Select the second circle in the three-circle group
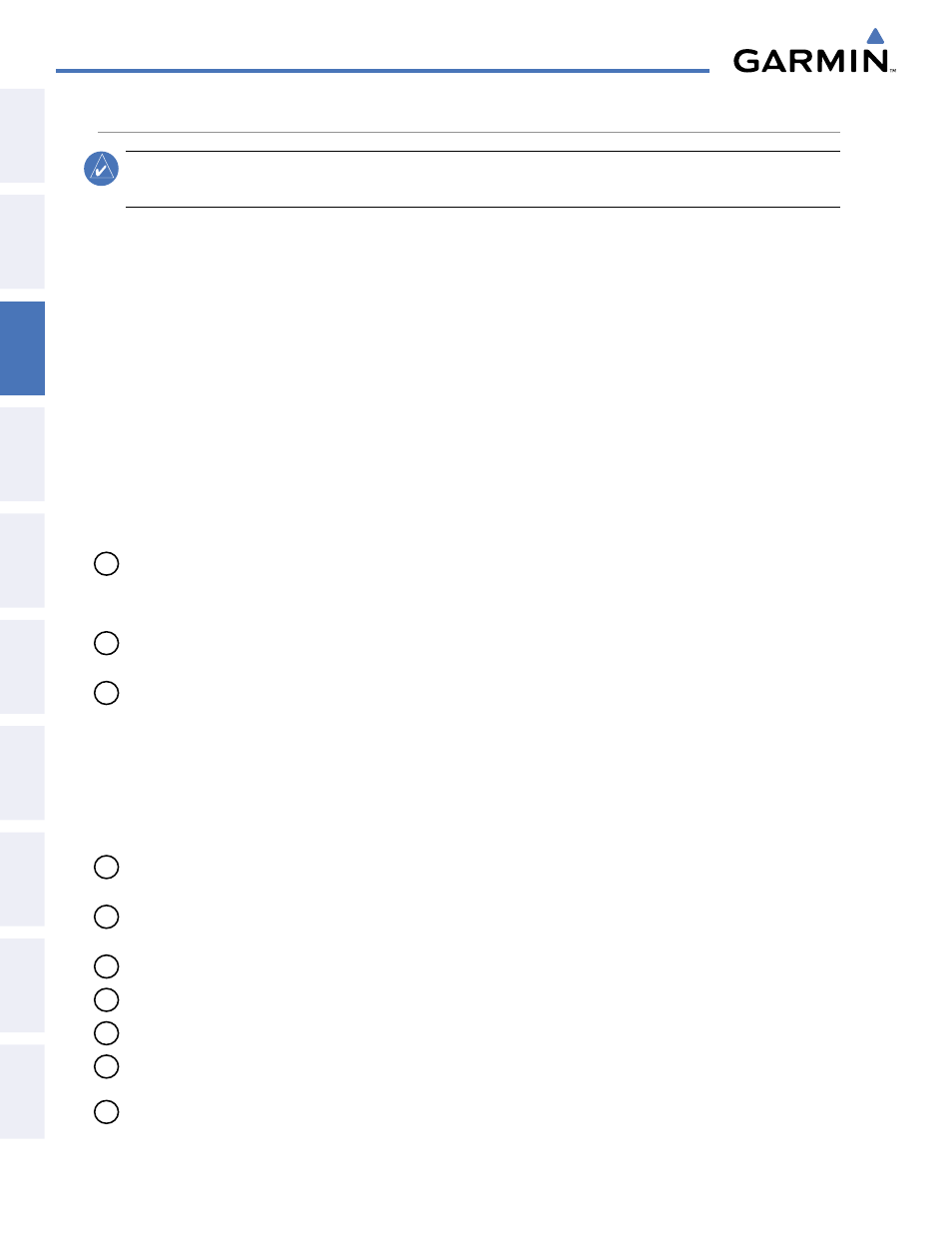The height and width of the screenshot is (1233, 952). [x=107, y=643]
